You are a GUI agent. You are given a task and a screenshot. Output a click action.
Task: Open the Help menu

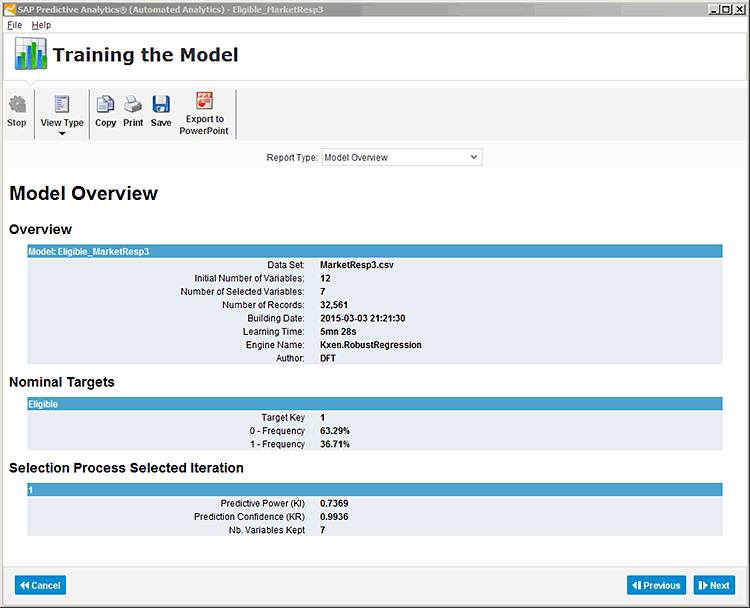click(x=41, y=25)
